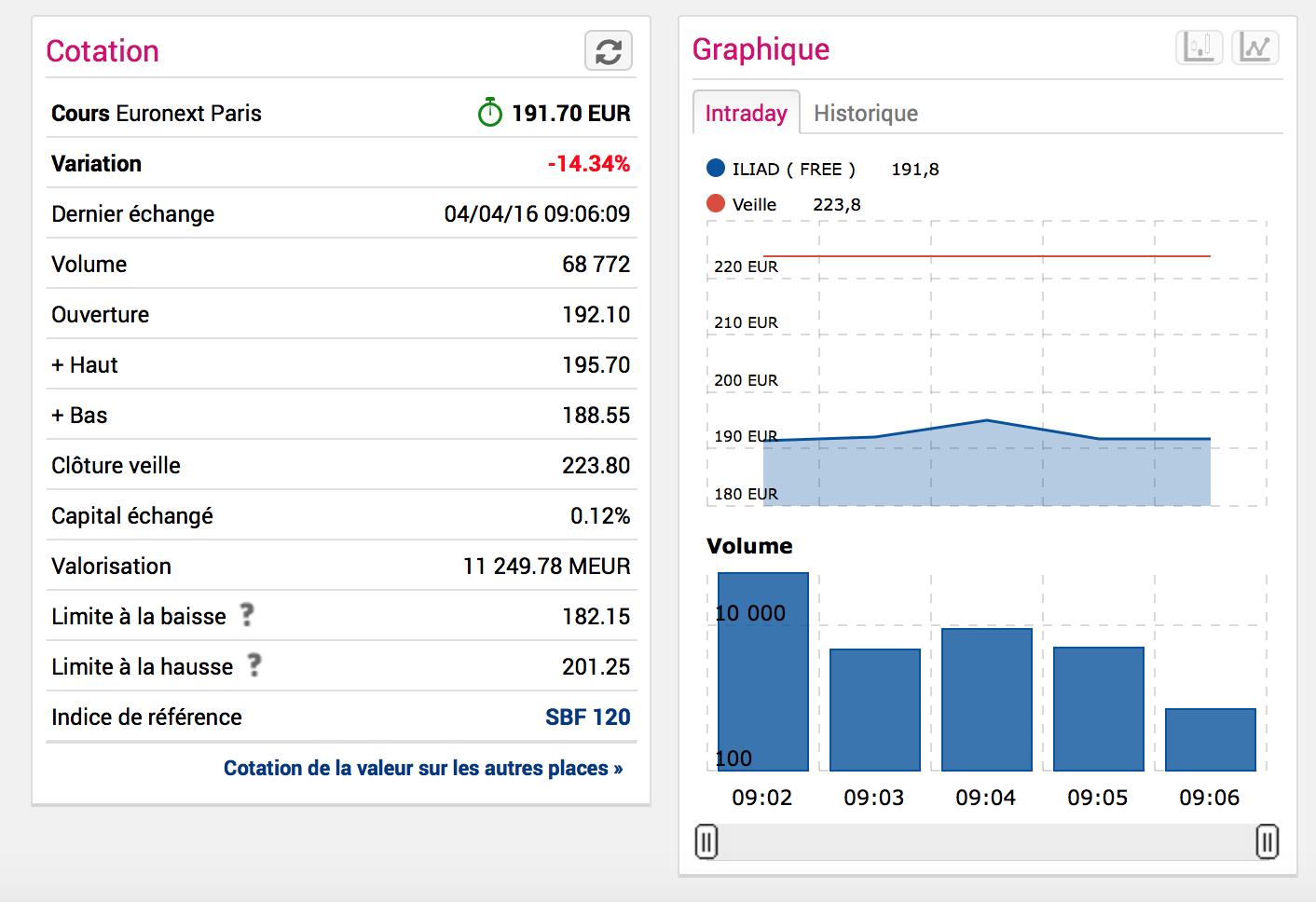Click the 09:06 volume bar
Image resolution: width=1316 pixels, height=902 pixels.
pos(1210,739)
